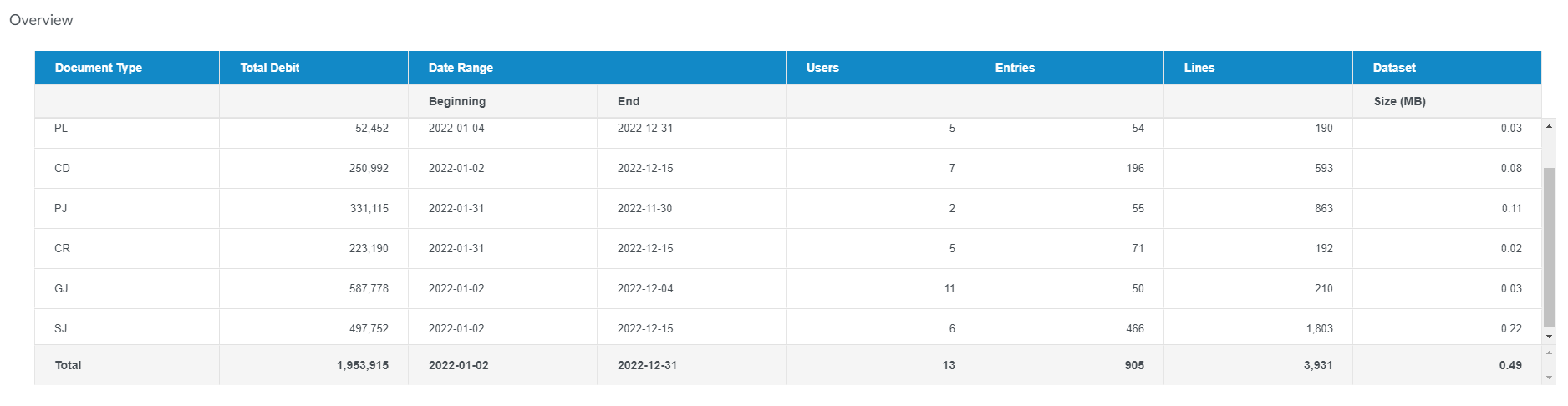Click the table scrollbar up arrow
The image size is (1568, 406).
click(1549, 127)
